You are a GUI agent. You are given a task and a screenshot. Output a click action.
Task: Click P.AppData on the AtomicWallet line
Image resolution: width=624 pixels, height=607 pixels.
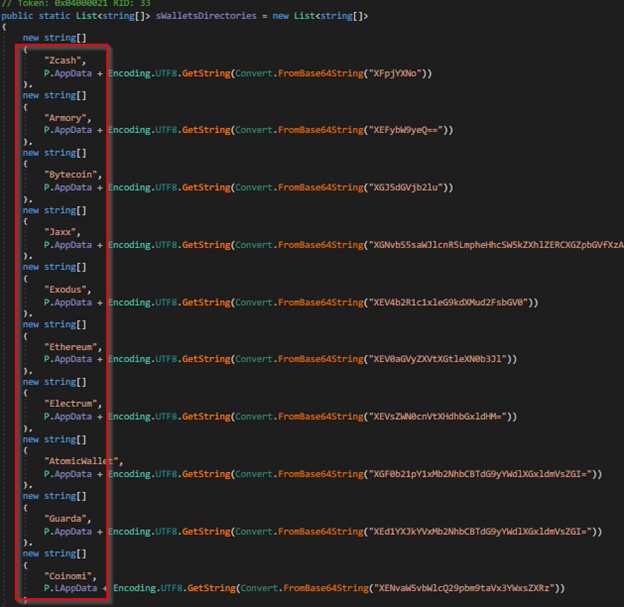click(68, 474)
